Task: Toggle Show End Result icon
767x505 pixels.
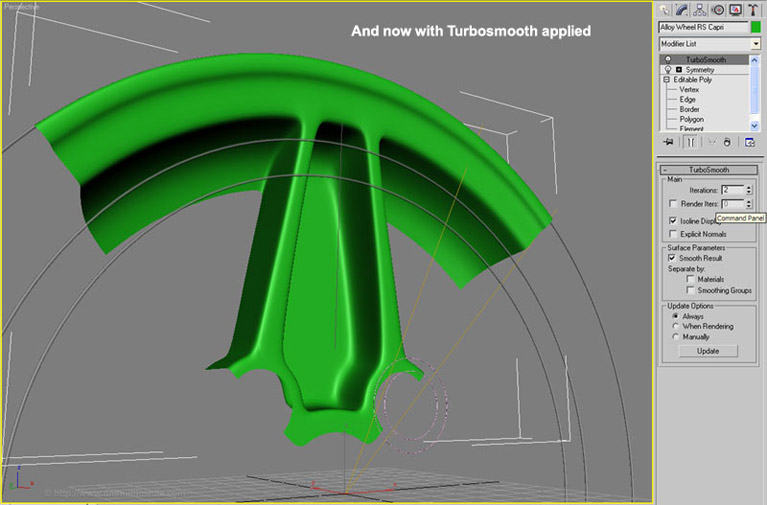Action: coord(690,143)
